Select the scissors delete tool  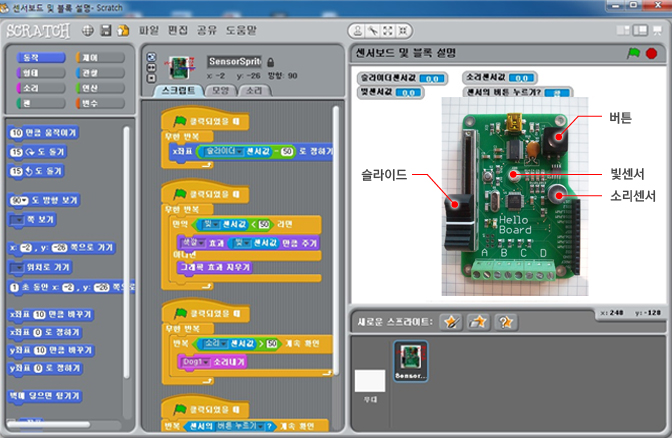(x=373, y=31)
